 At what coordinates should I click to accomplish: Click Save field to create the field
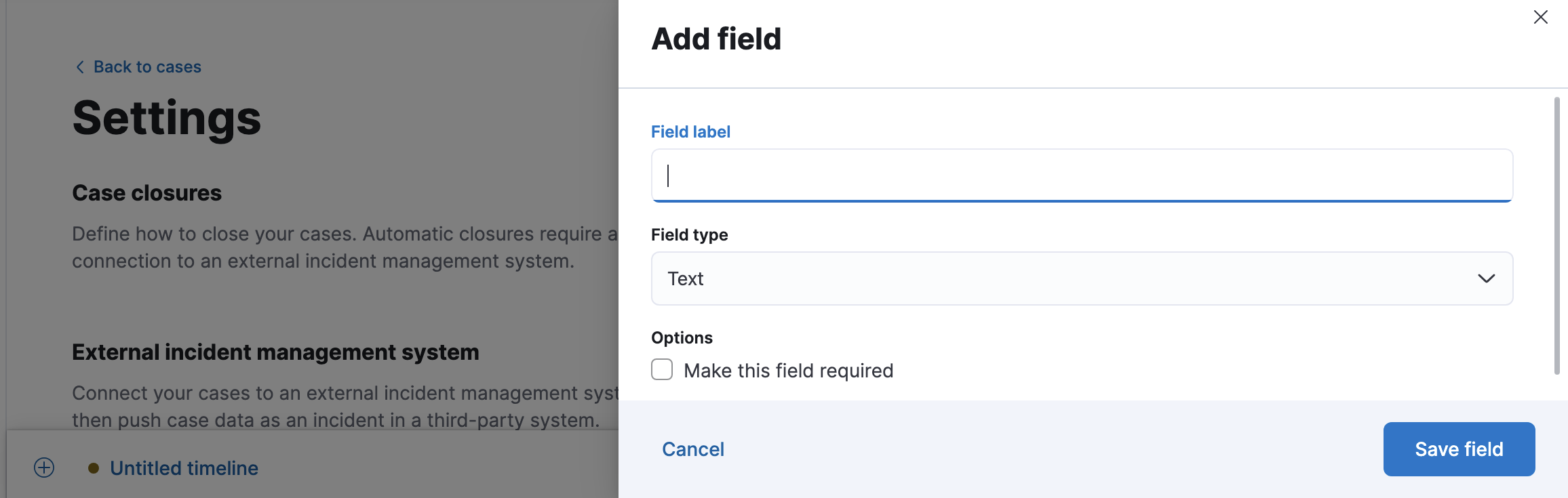click(1459, 449)
